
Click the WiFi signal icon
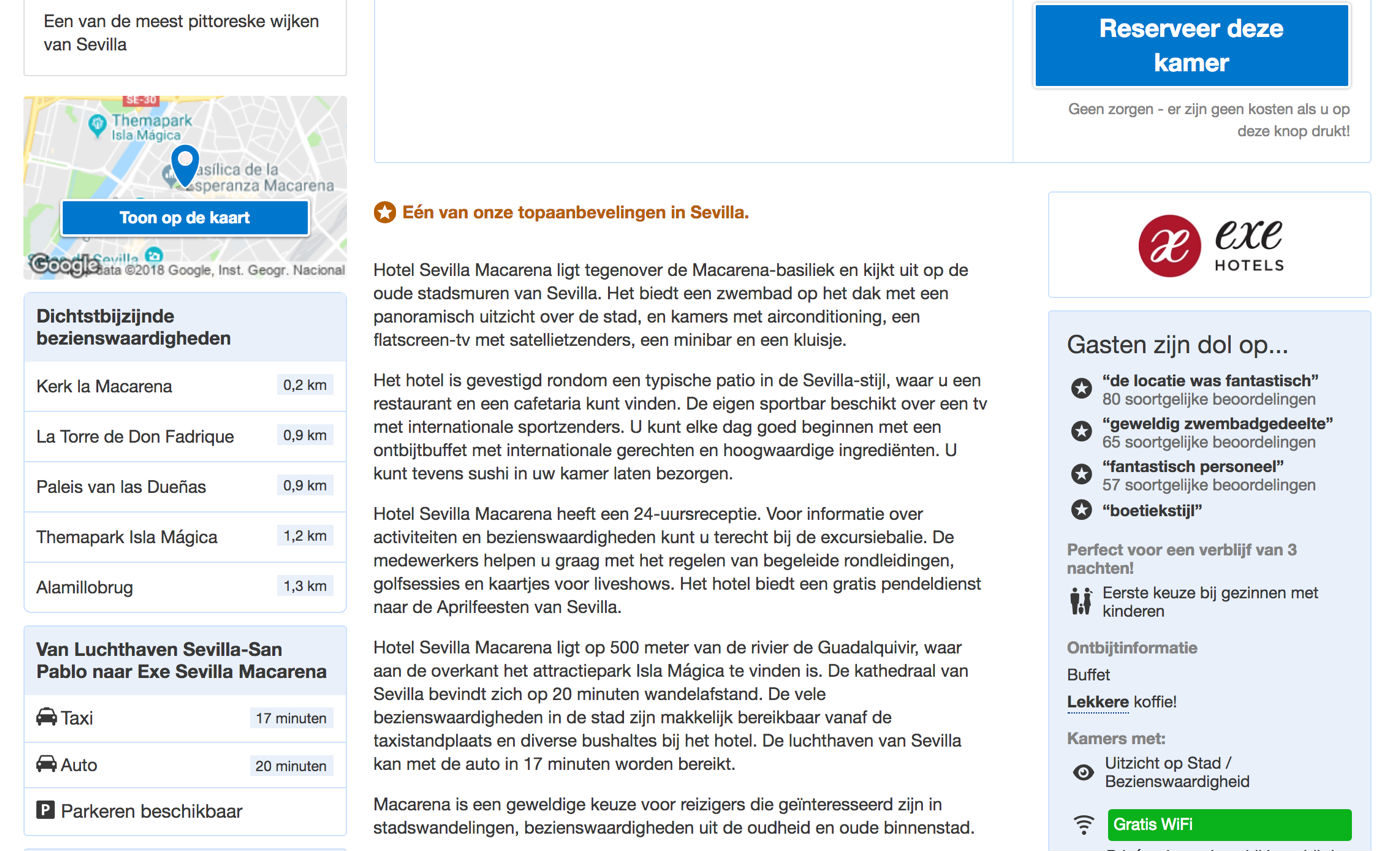click(1083, 825)
